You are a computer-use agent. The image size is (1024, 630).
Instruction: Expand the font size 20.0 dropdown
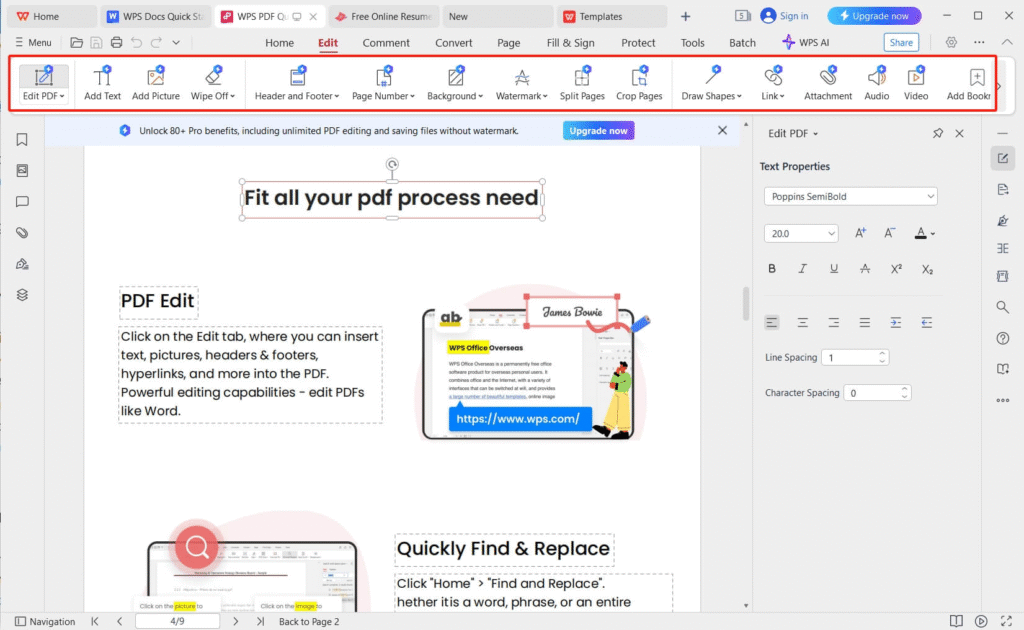(800, 233)
